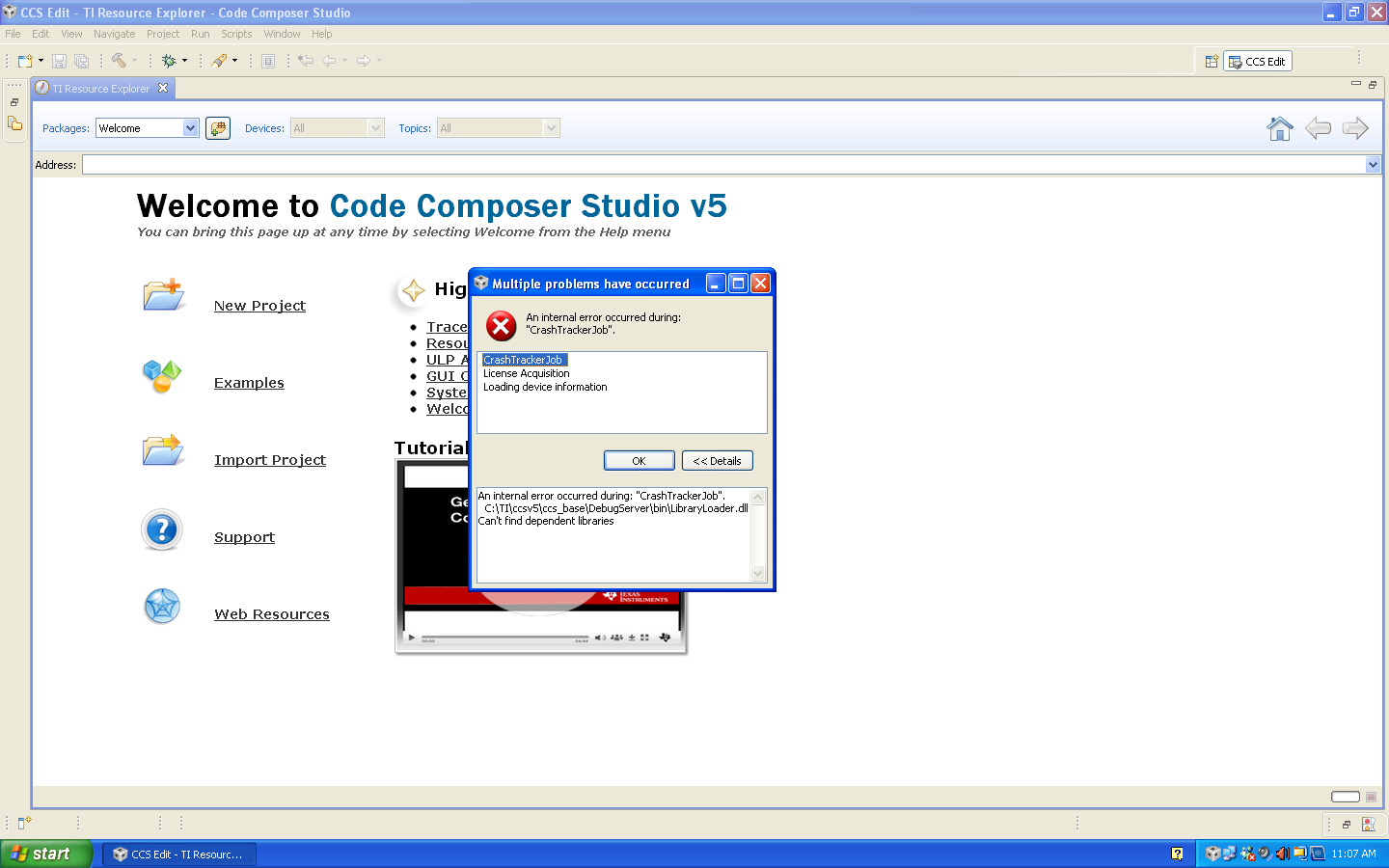The width and height of the screenshot is (1389, 868).
Task: Open the Web Resources link
Action: pos(272,614)
